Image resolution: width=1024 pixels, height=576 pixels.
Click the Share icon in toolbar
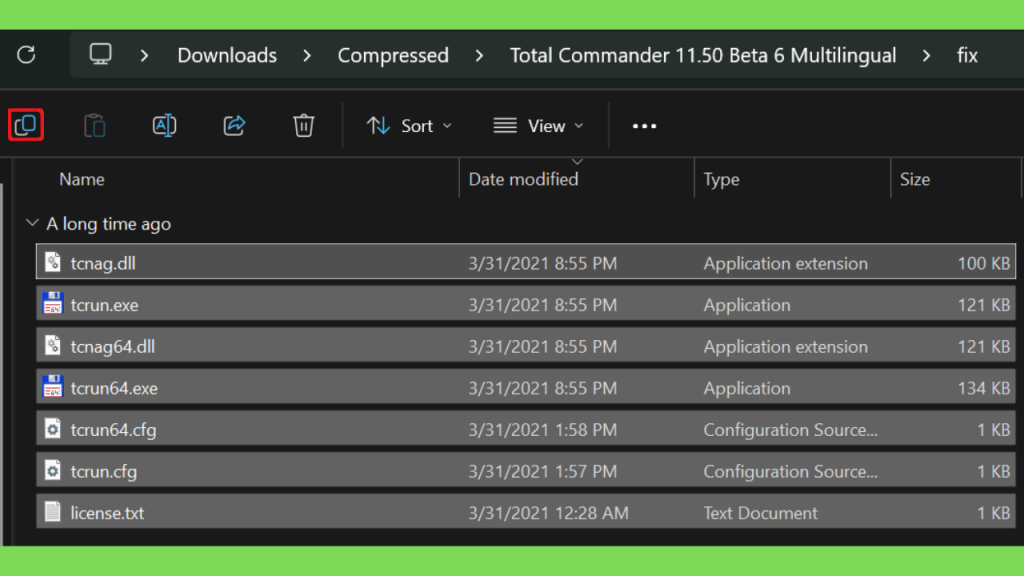234,125
